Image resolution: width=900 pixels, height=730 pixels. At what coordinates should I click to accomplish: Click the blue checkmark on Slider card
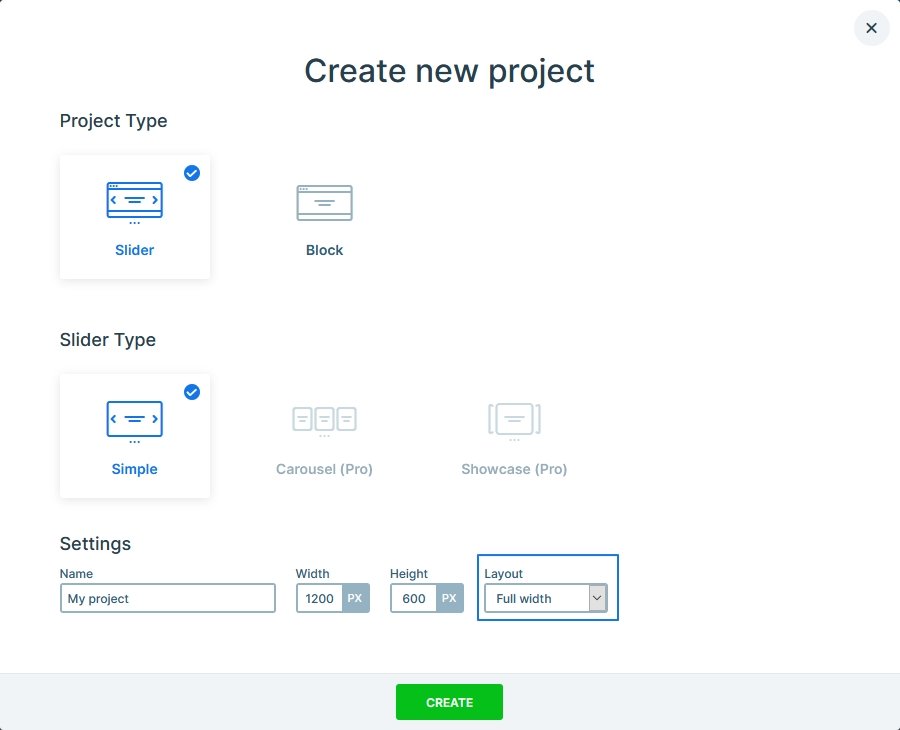(192, 173)
